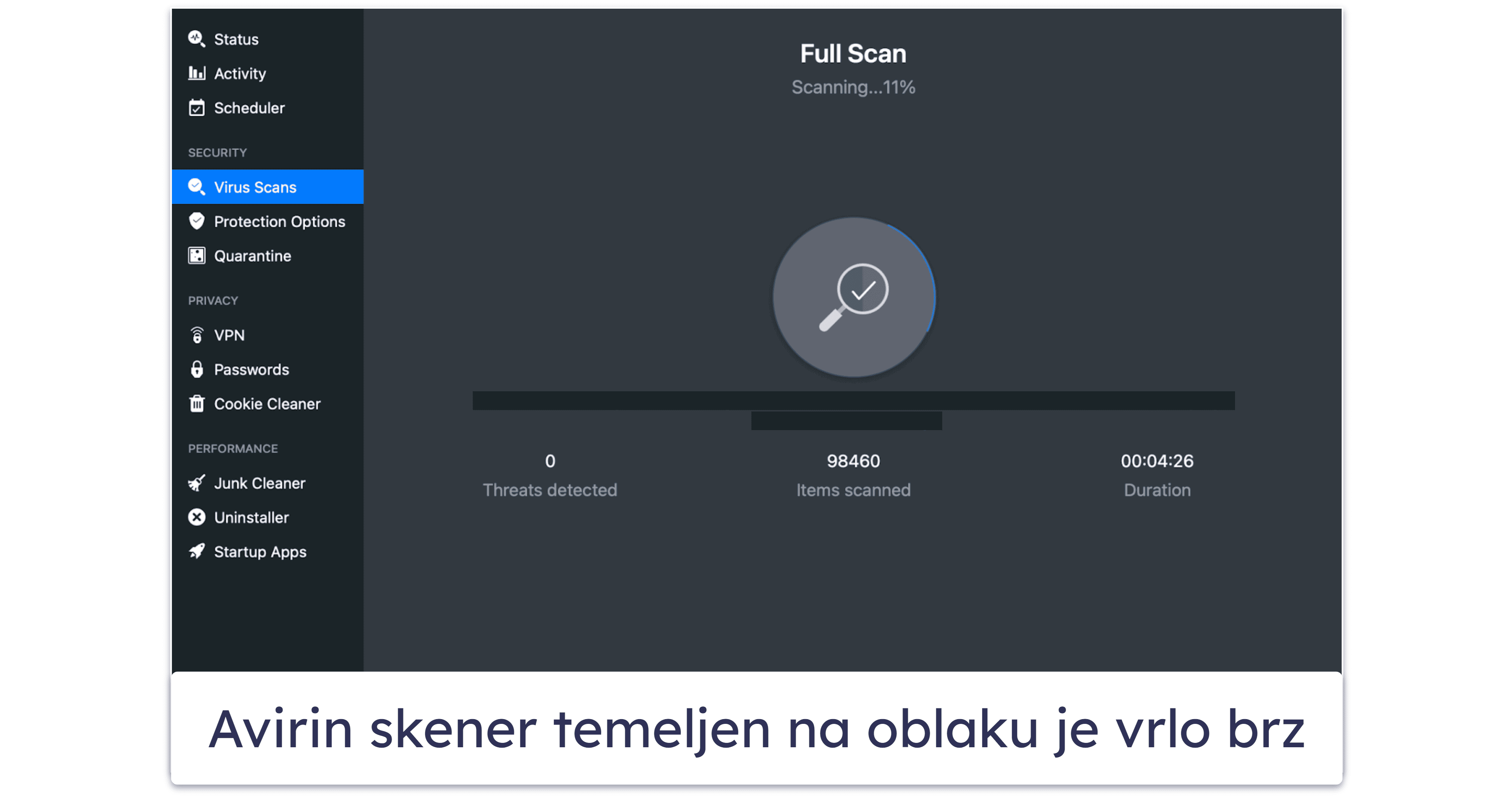The width and height of the screenshot is (1512, 798).
Task: Select the Cookie Cleaner trash icon
Action: pyautogui.click(x=196, y=404)
